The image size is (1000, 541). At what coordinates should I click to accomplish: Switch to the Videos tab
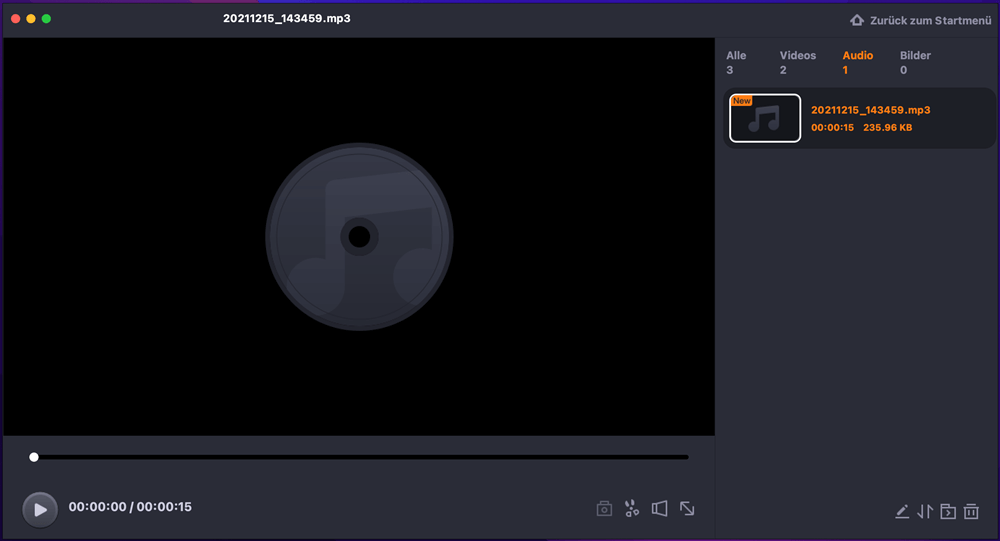point(797,63)
